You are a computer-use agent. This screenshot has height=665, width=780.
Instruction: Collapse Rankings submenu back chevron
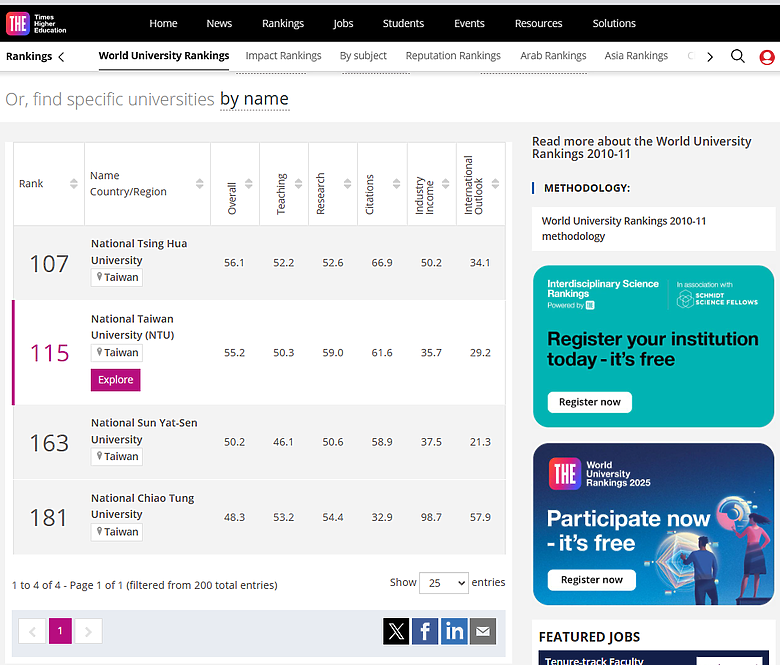click(61, 57)
